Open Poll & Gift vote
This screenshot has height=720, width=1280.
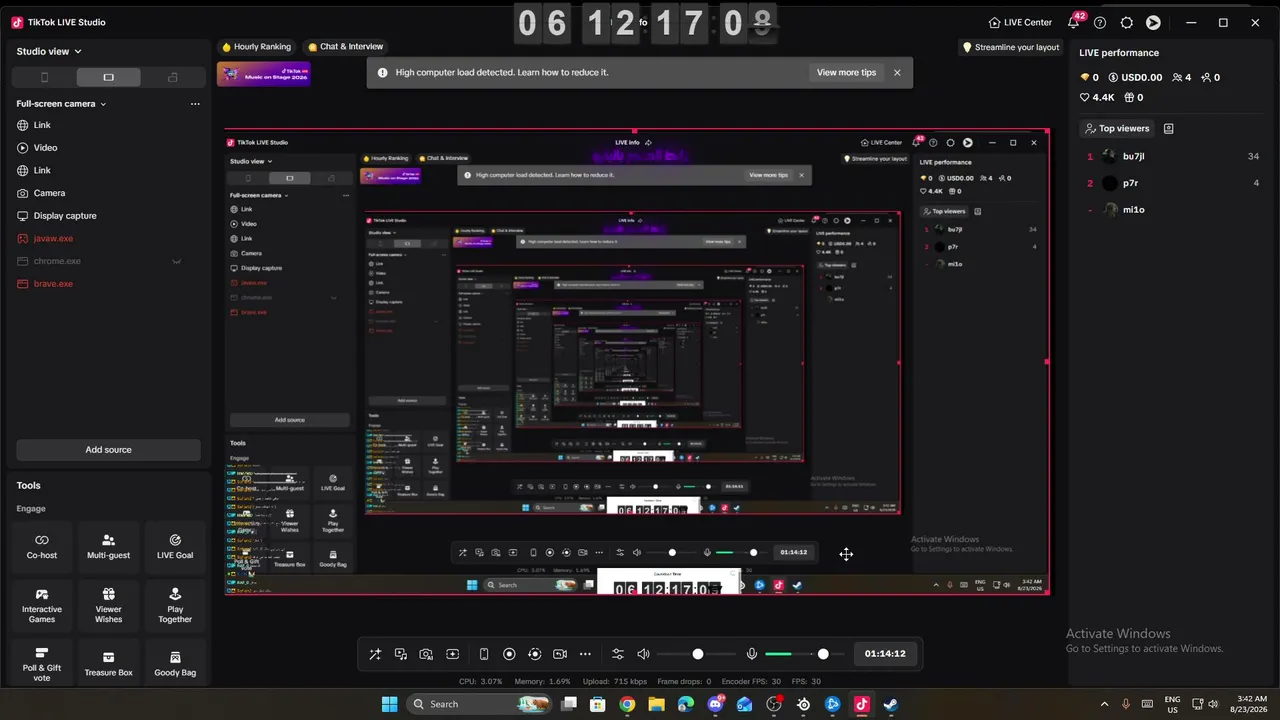42,664
